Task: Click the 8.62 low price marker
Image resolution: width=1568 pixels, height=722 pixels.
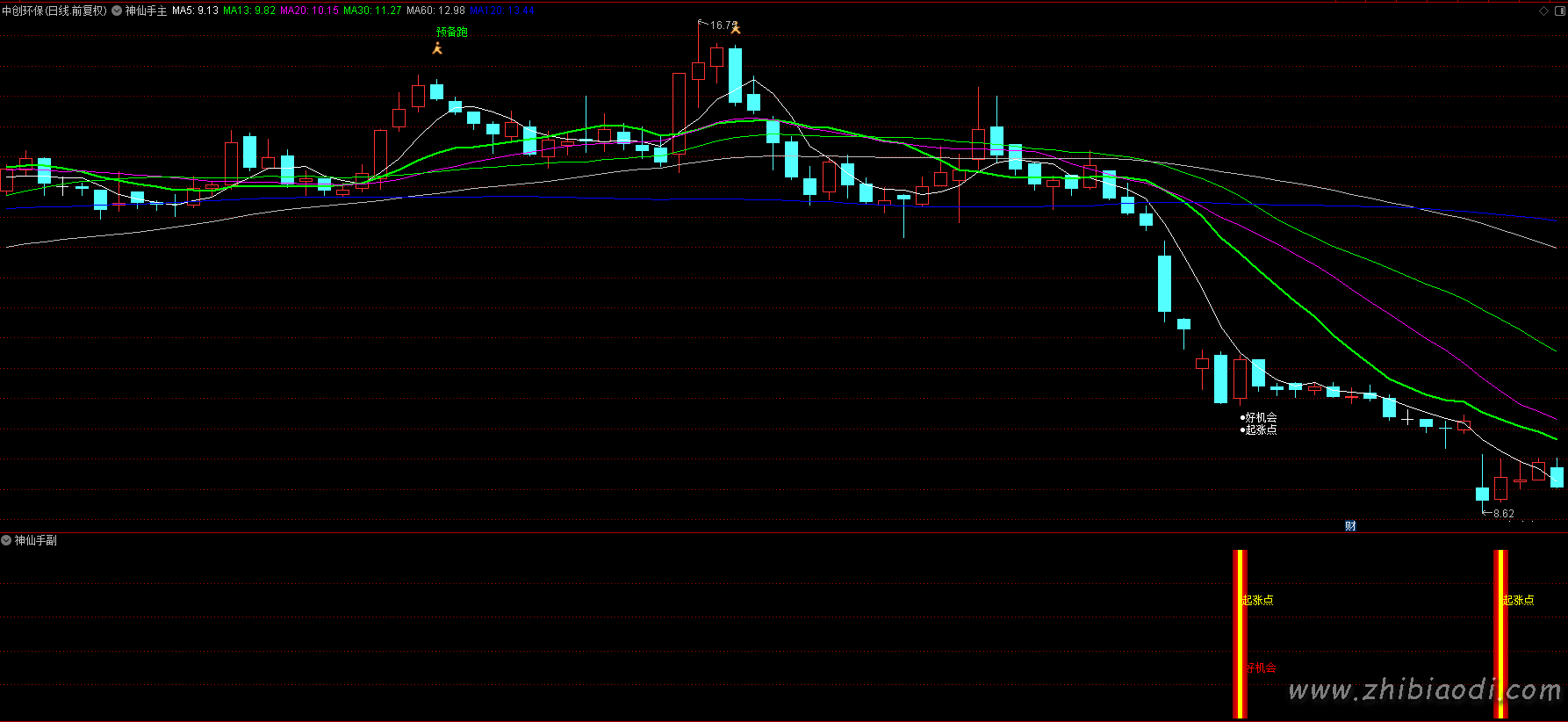Action: coord(1503,513)
